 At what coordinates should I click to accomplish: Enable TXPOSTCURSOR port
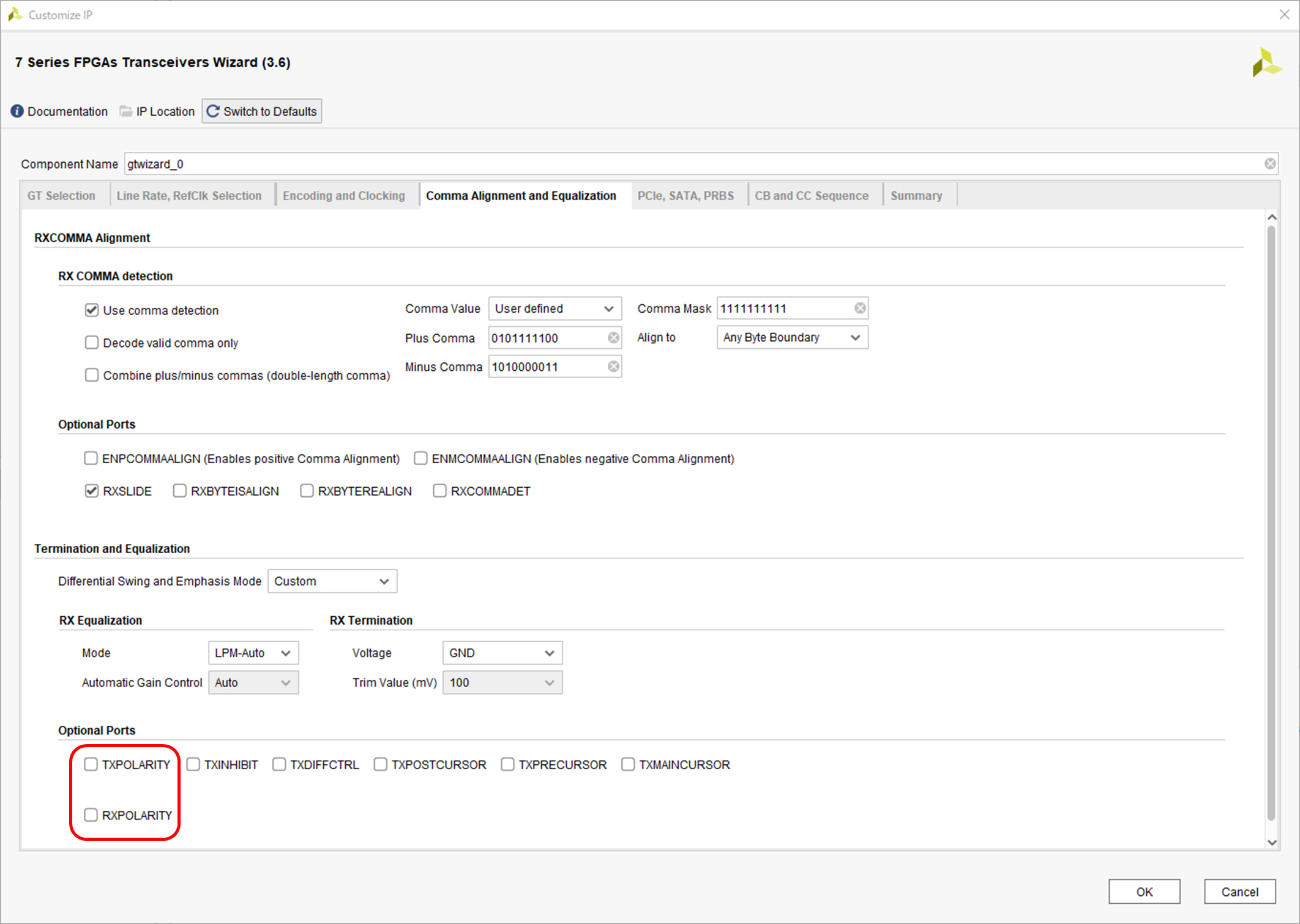pos(380,764)
